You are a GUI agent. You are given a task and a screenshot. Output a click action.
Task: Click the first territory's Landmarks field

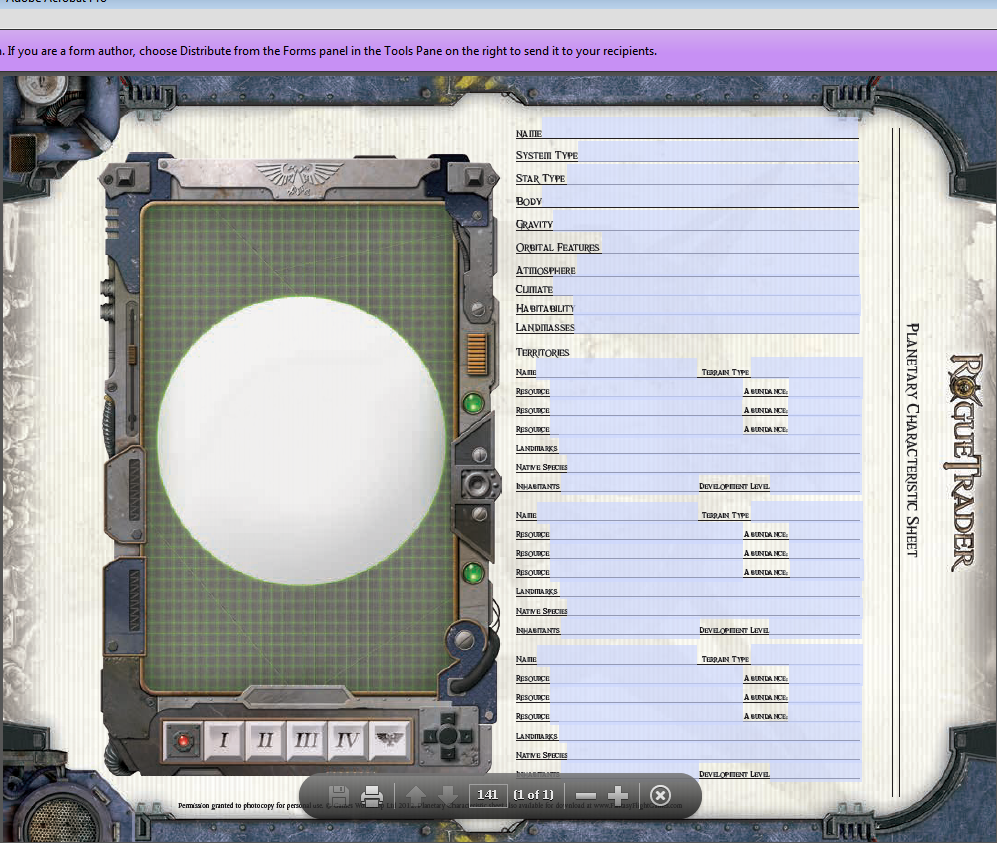click(710, 444)
